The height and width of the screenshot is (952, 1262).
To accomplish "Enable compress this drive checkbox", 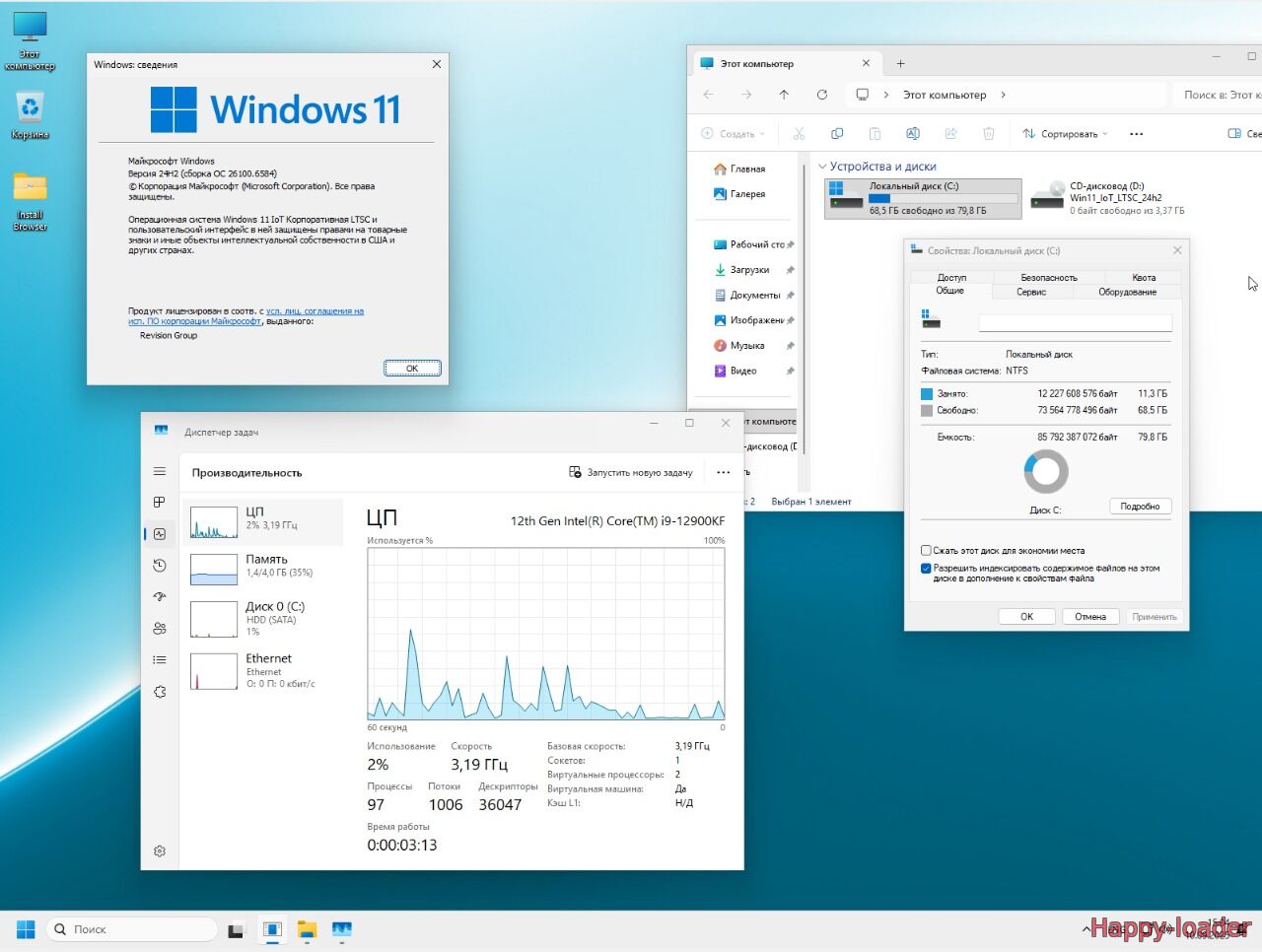I will (x=926, y=551).
